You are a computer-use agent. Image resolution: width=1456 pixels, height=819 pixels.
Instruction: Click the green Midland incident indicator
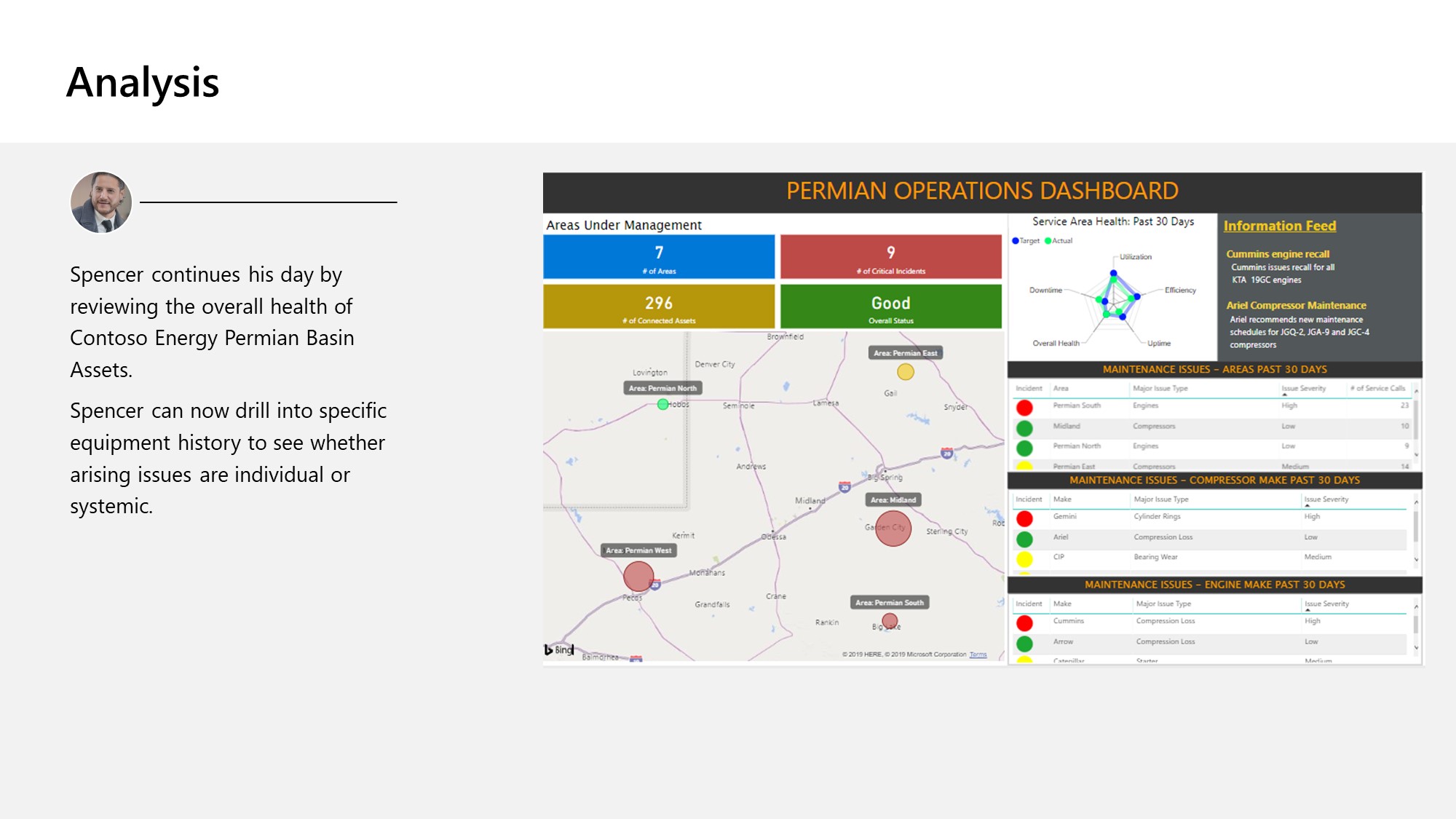point(1024,428)
